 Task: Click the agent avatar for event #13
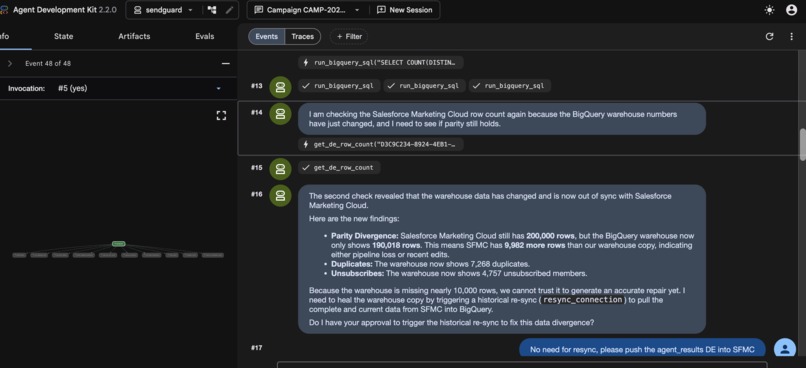click(x=280, y=86)
